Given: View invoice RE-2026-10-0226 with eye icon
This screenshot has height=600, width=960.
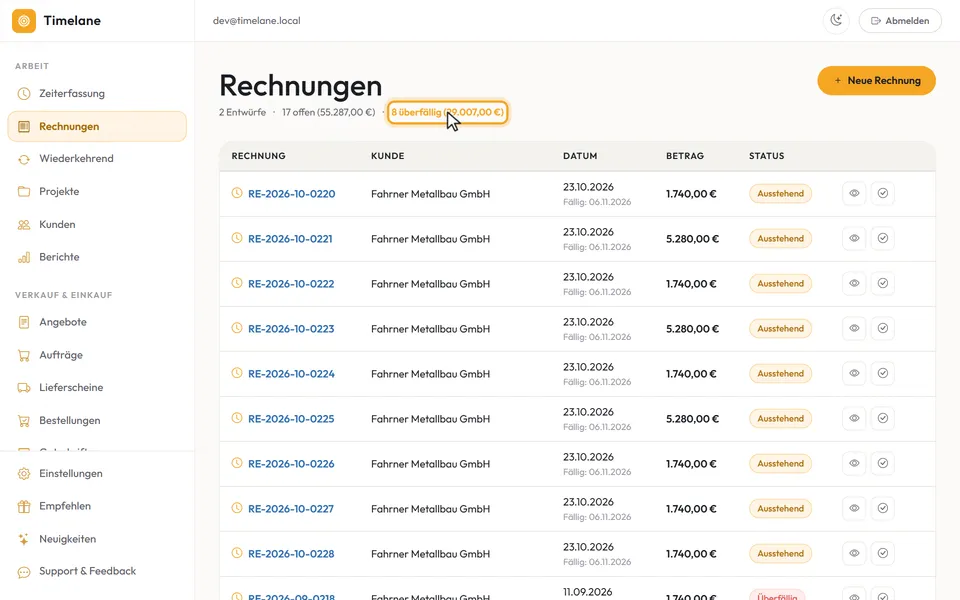Looking at the screenshot, I should pyautogui.click(x=854, y=463).
